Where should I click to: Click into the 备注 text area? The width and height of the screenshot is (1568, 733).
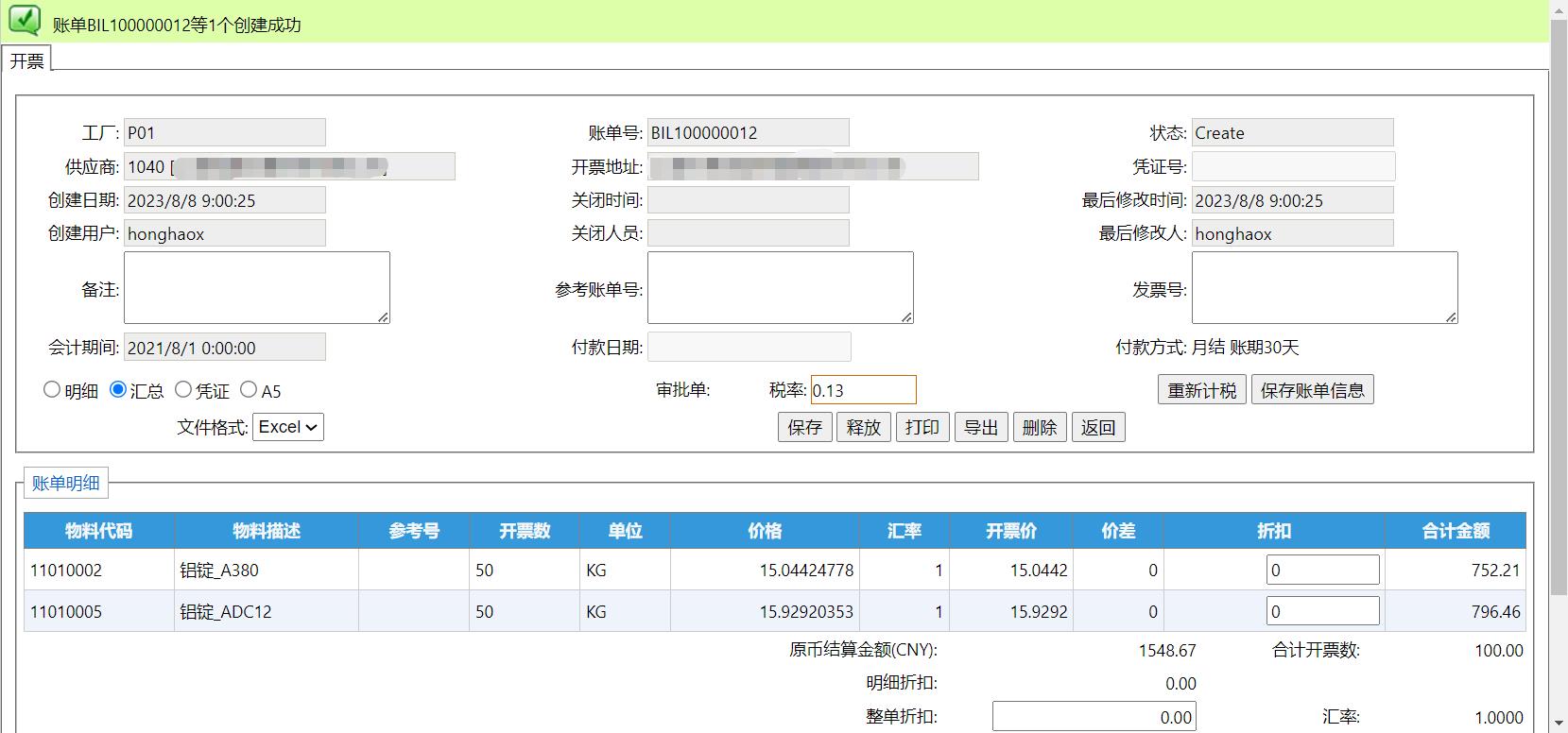tap(257, 287)
